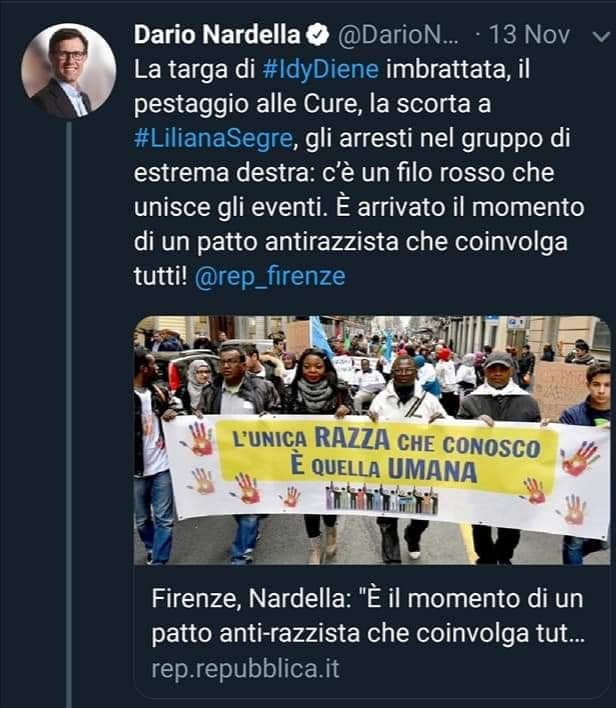This screenshot has width=616, height=708.
Task: Click the 'estrema destra' tweet line
Action: 344,173
